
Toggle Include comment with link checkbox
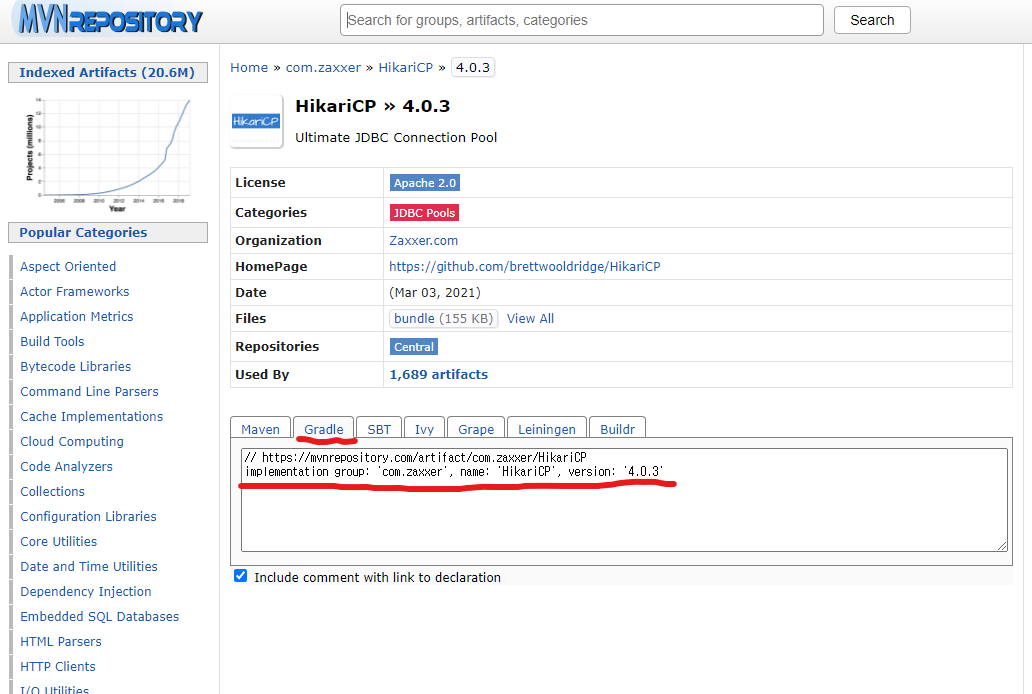[x=240, y=576]
